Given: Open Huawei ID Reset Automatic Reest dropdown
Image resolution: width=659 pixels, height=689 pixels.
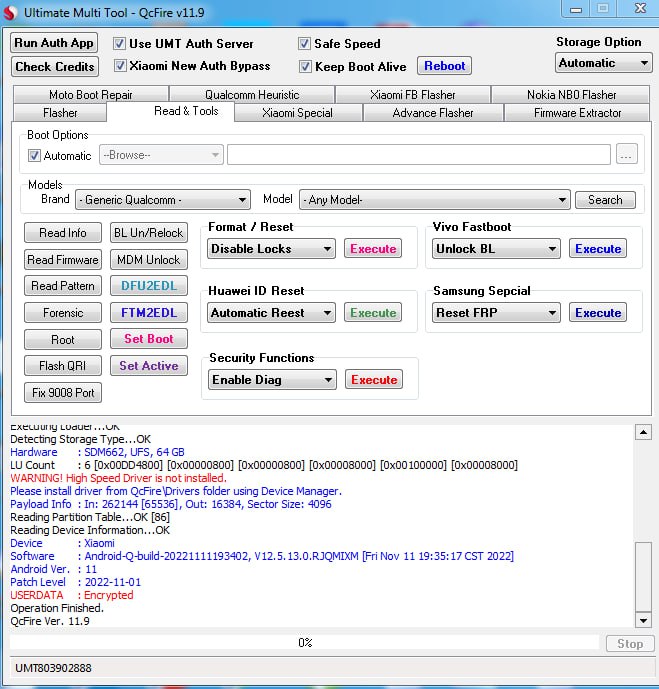Looking at the screenshot, I should coord(271,313).
